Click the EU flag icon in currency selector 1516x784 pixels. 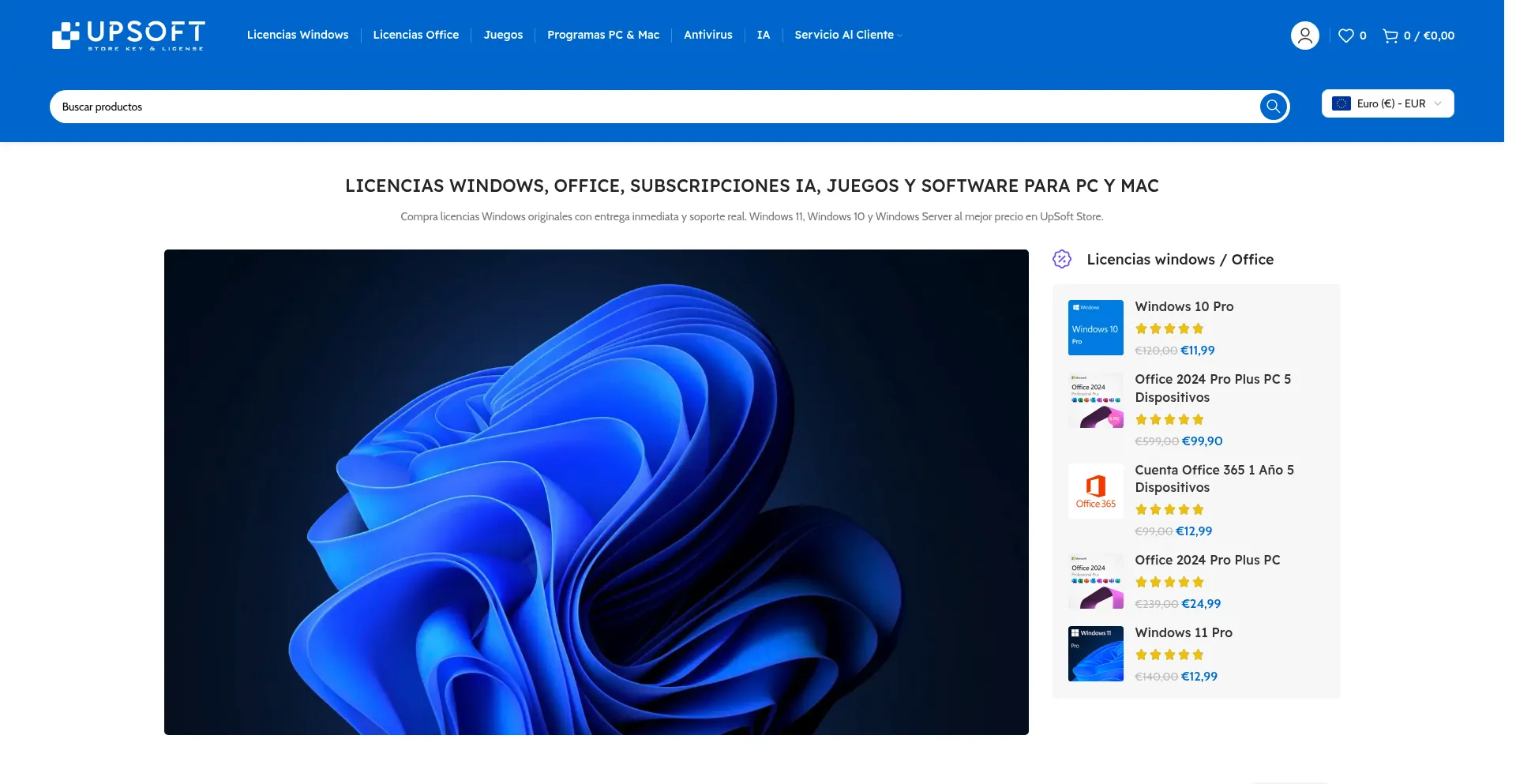point(1341,103)
